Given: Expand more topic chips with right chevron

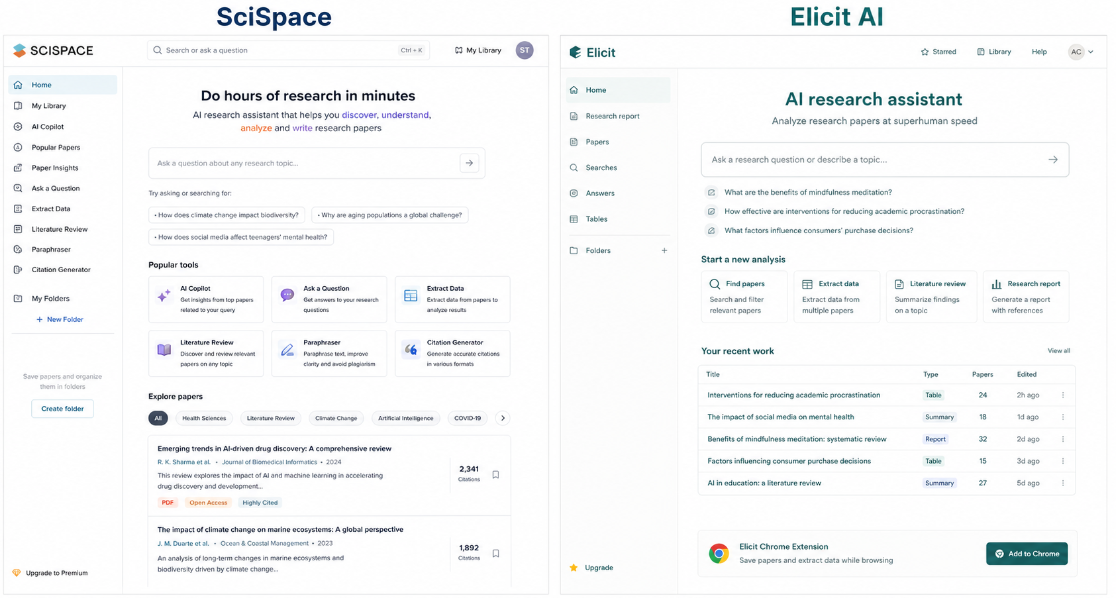Looking at the screenshot, I should pyautogui.click(x=503, y=418).
